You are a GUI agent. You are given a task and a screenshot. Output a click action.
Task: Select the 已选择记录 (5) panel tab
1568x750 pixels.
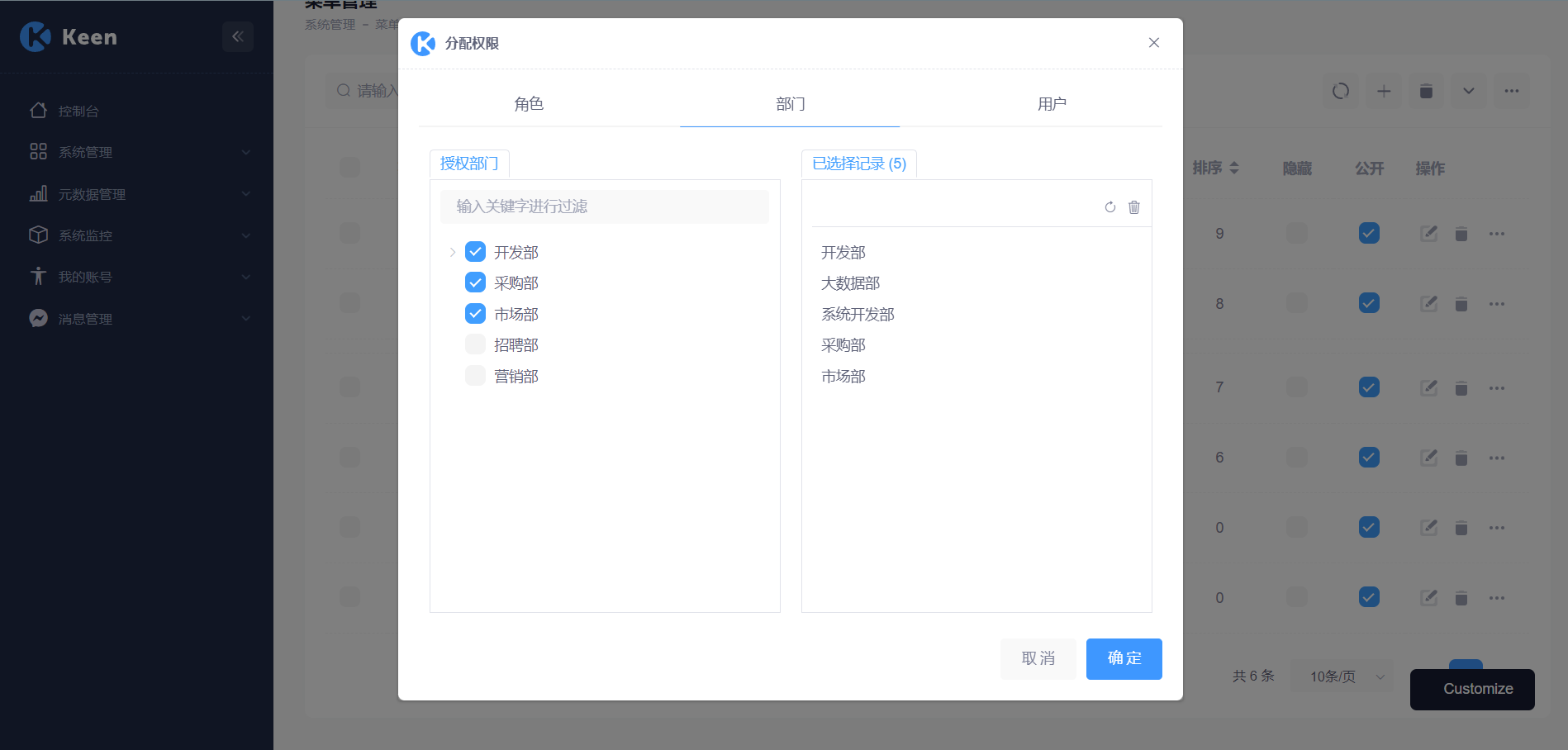coord(859,164)
